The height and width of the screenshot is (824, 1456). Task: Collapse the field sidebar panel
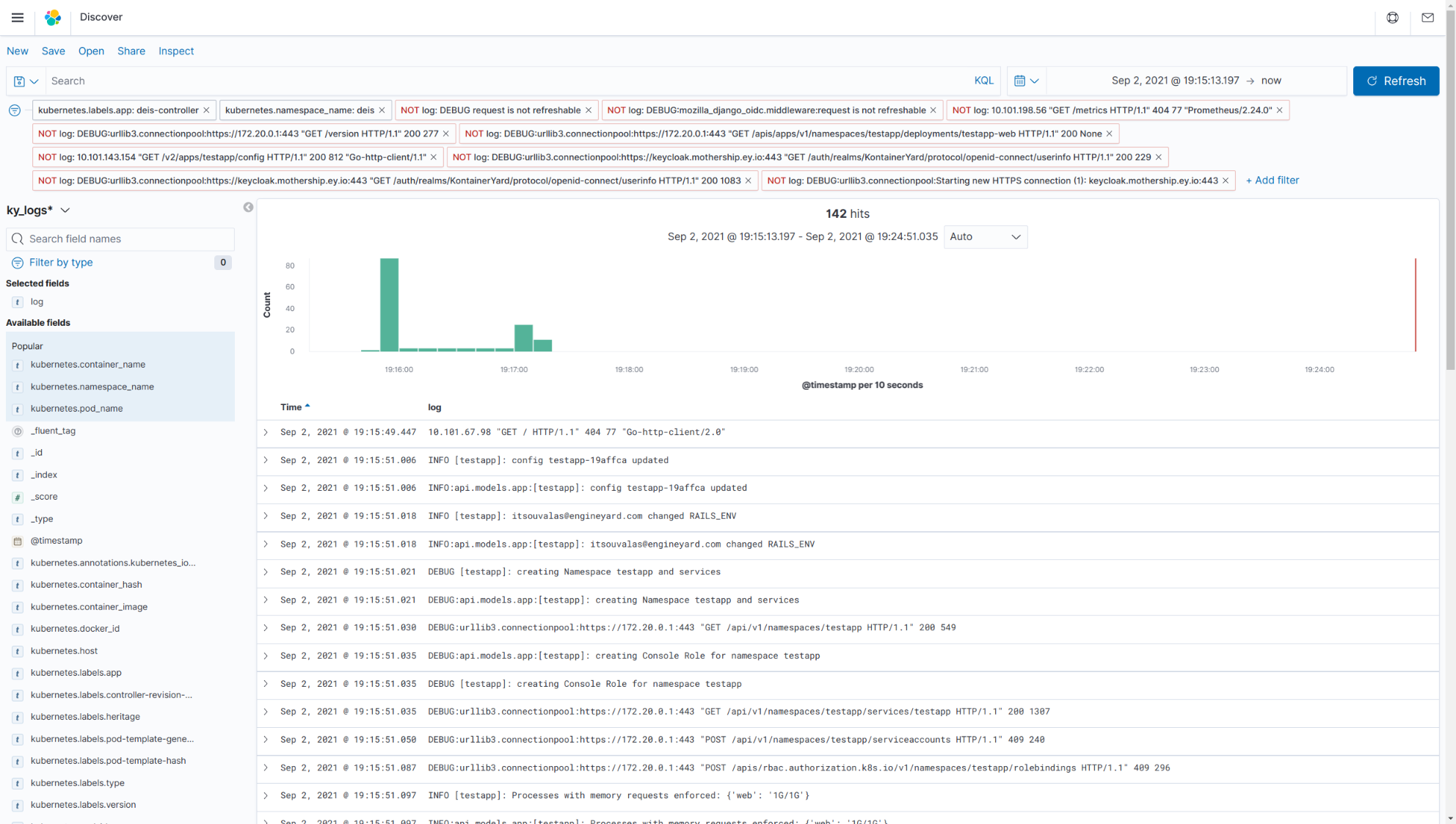248,208
